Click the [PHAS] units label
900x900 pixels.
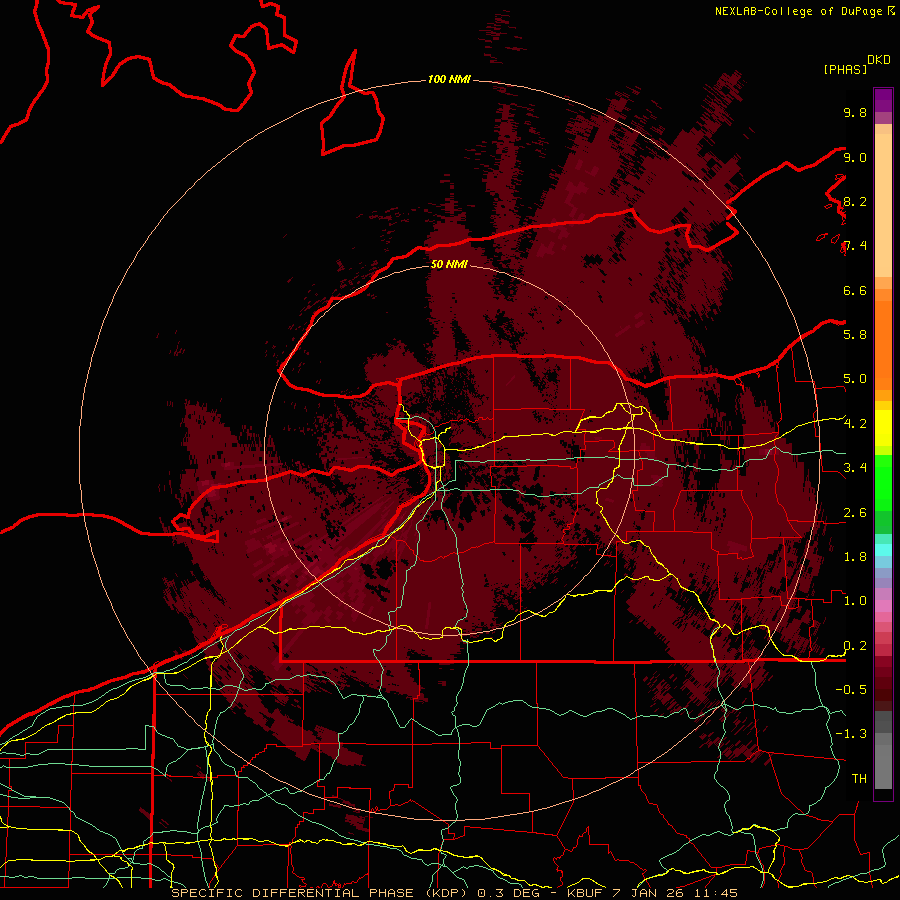845,70
